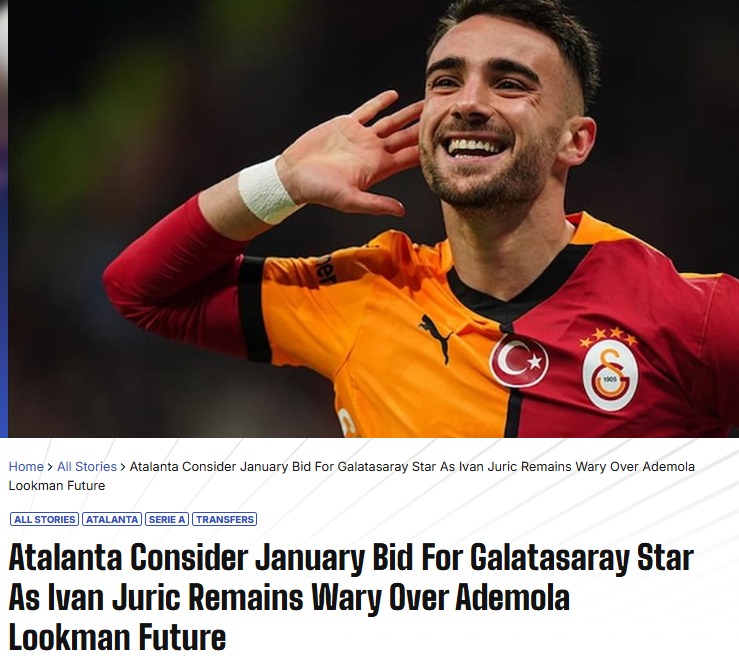
Task: Open the TRANSFERS tag
Action: (225, 519)
